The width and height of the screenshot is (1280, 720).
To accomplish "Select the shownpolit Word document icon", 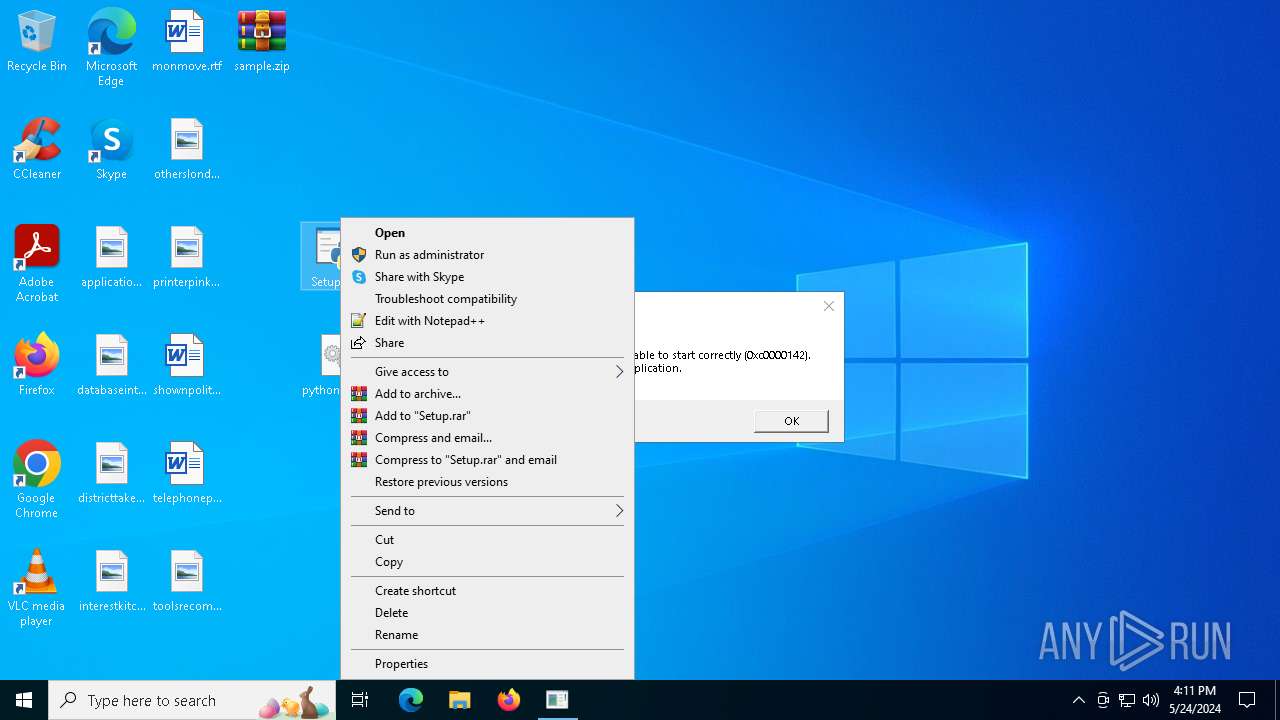I will (x=187, y=366).
